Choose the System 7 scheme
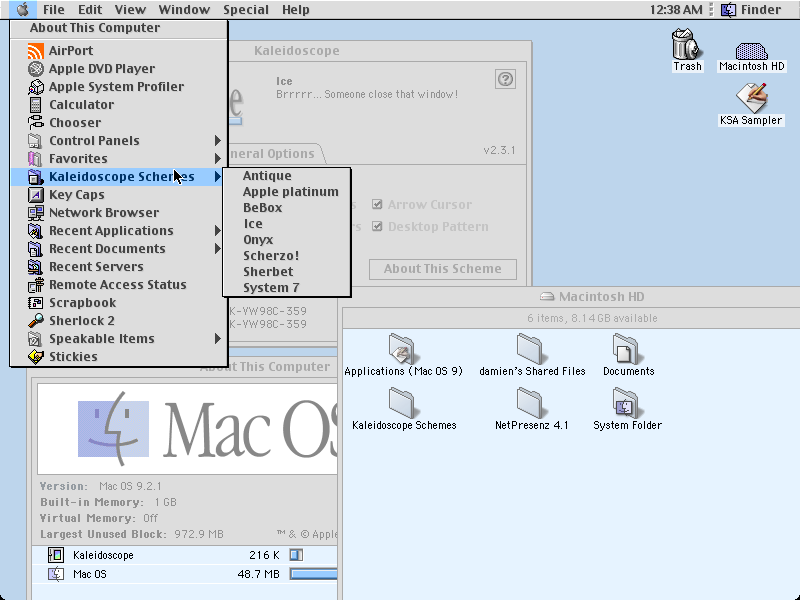This screenshot has width=800, height=600. click(x=287, y=288)
